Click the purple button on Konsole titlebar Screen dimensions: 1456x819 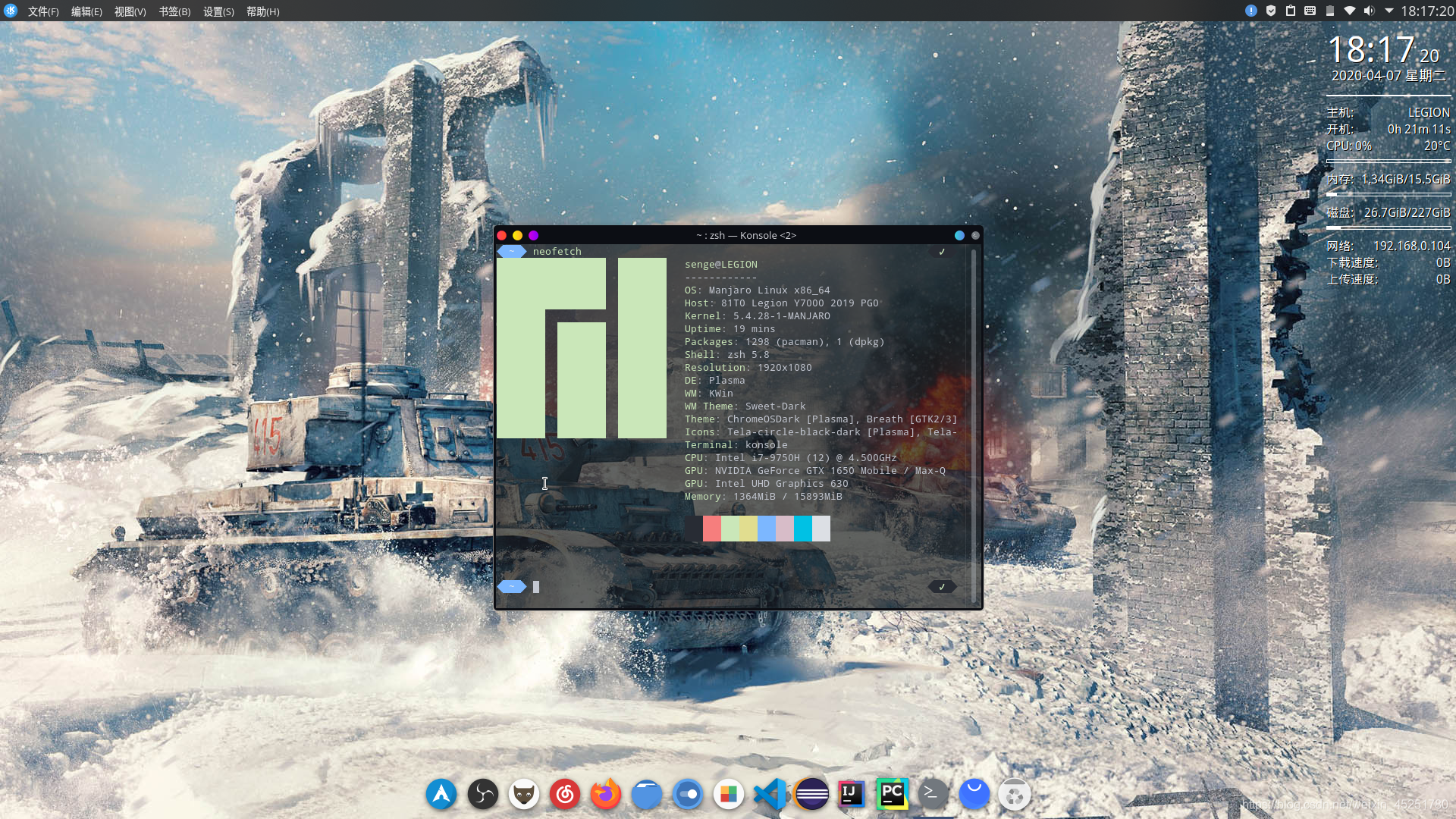click(x=534, y=236)
